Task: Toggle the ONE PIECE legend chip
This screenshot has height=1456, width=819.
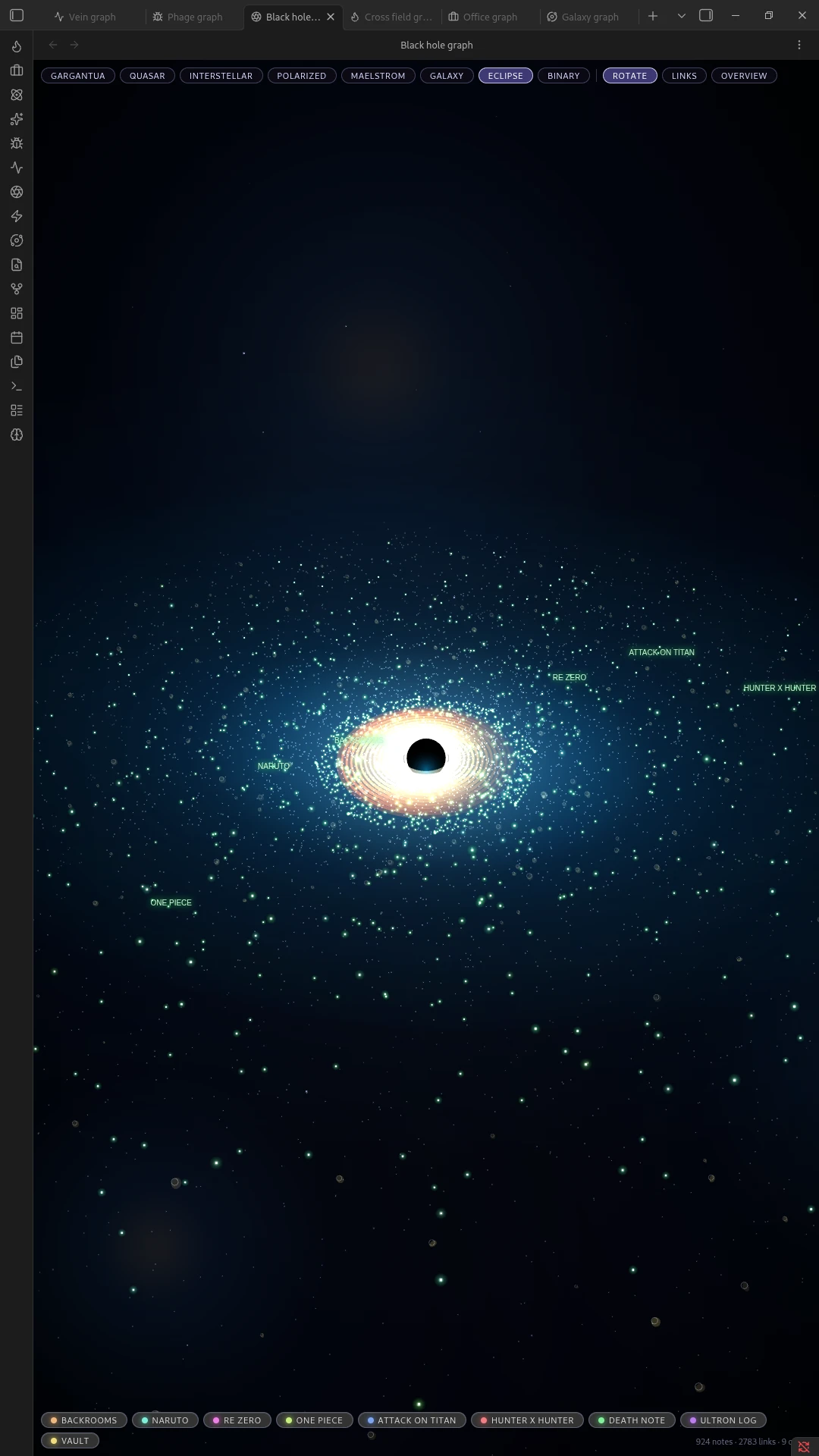Action: click(315, 1420)
